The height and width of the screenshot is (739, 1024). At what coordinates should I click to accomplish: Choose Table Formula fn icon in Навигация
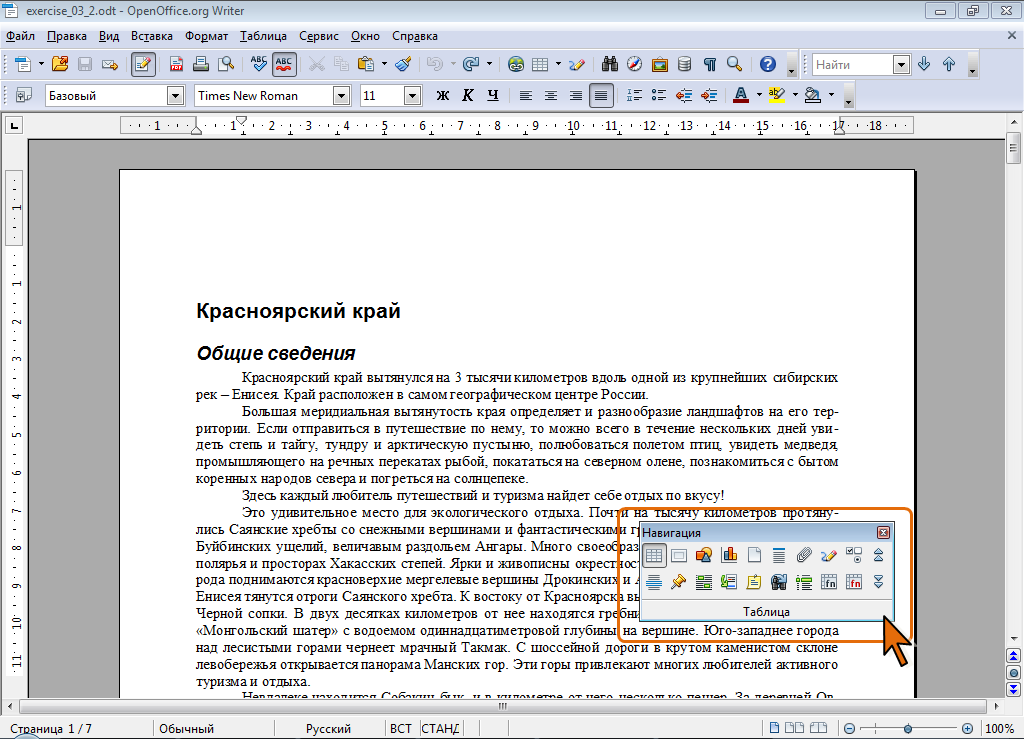829,582
